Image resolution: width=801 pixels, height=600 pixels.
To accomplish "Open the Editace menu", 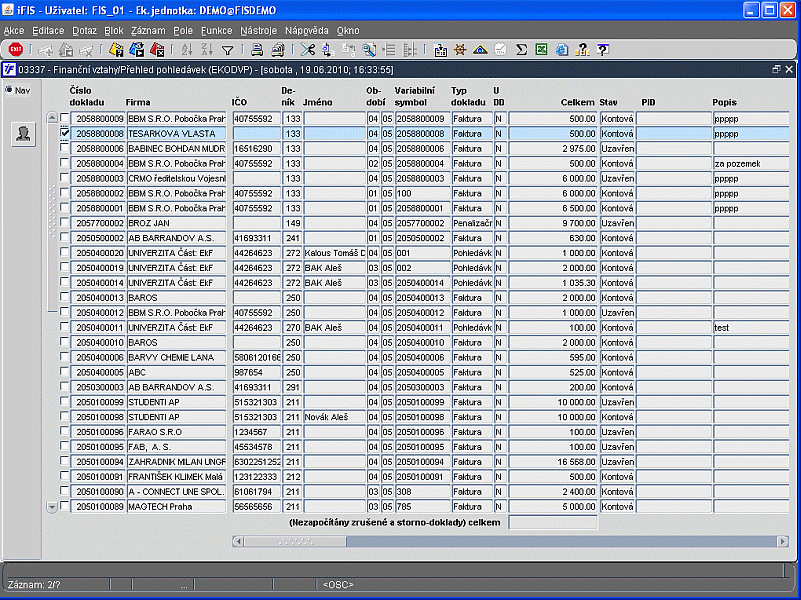I will (x=48, y=31).
